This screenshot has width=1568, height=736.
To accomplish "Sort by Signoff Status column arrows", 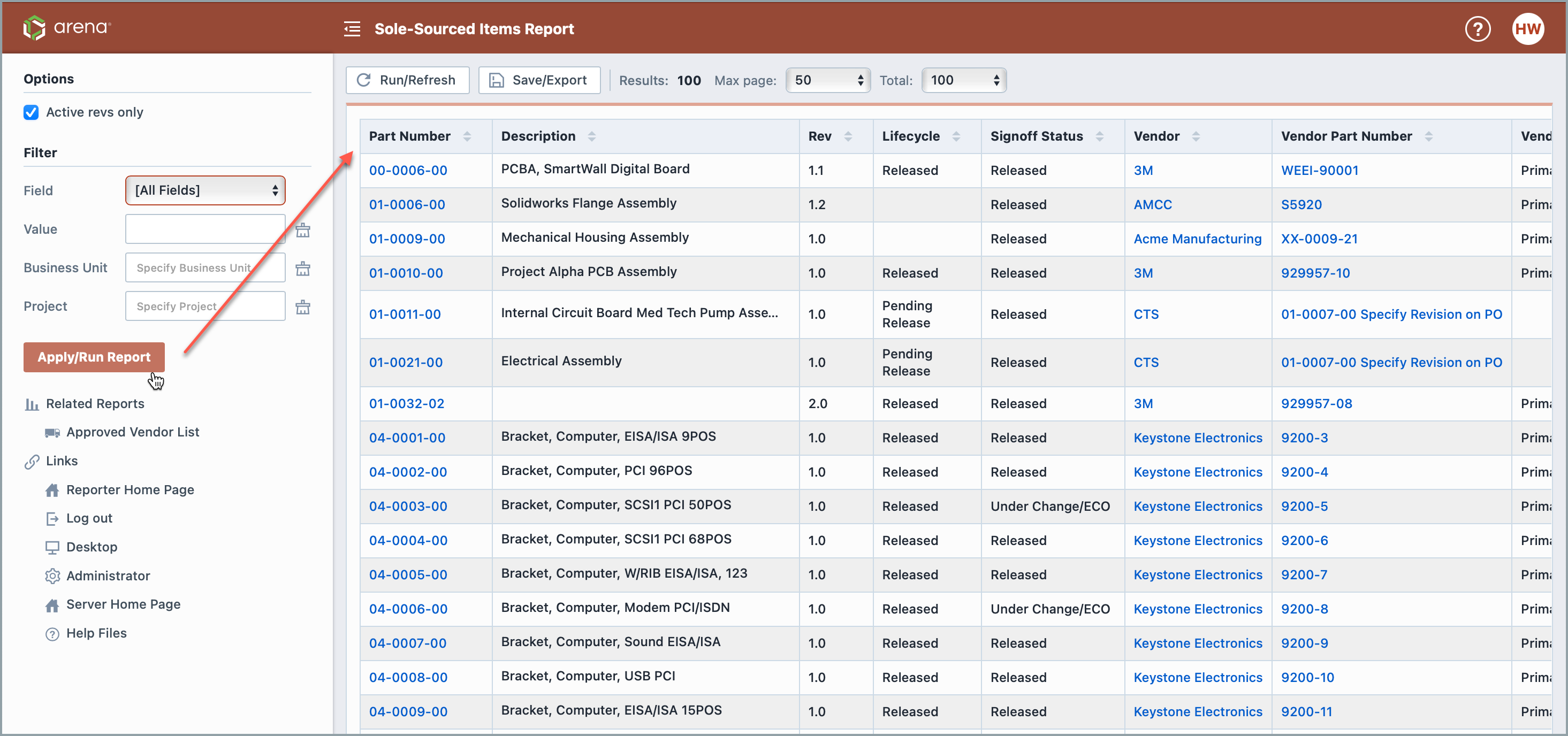I will pos(1099,136).
